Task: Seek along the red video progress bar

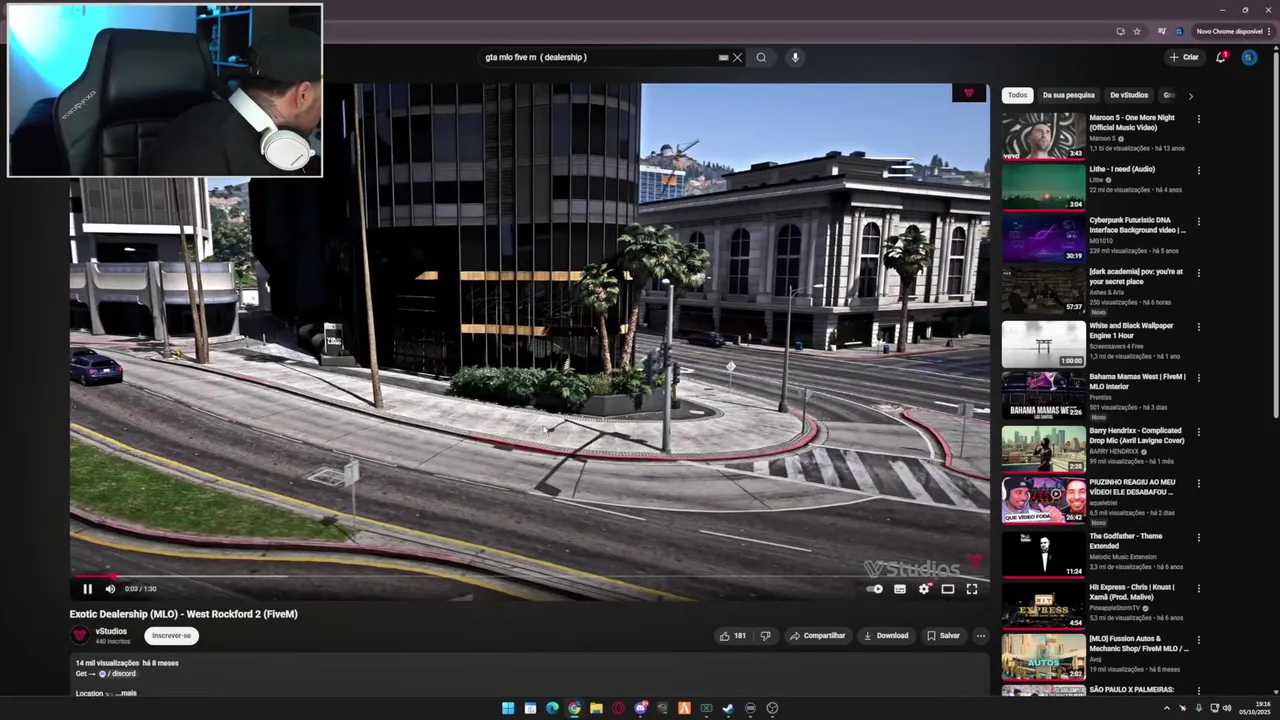Action: 529,576
